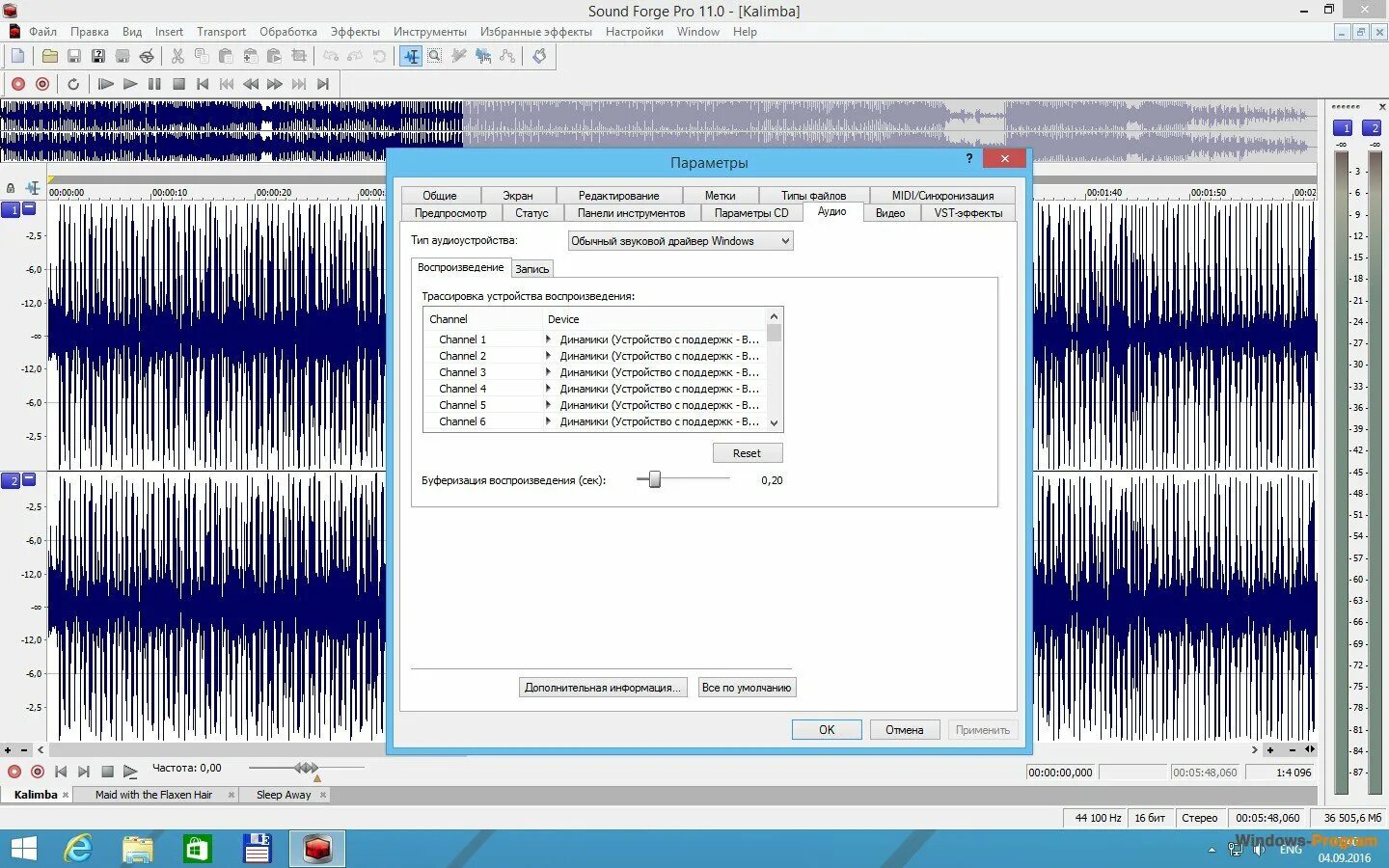Screen dimensions: 1389x868
Task: Click Stop in top transport bar
Action: (178, 84)
